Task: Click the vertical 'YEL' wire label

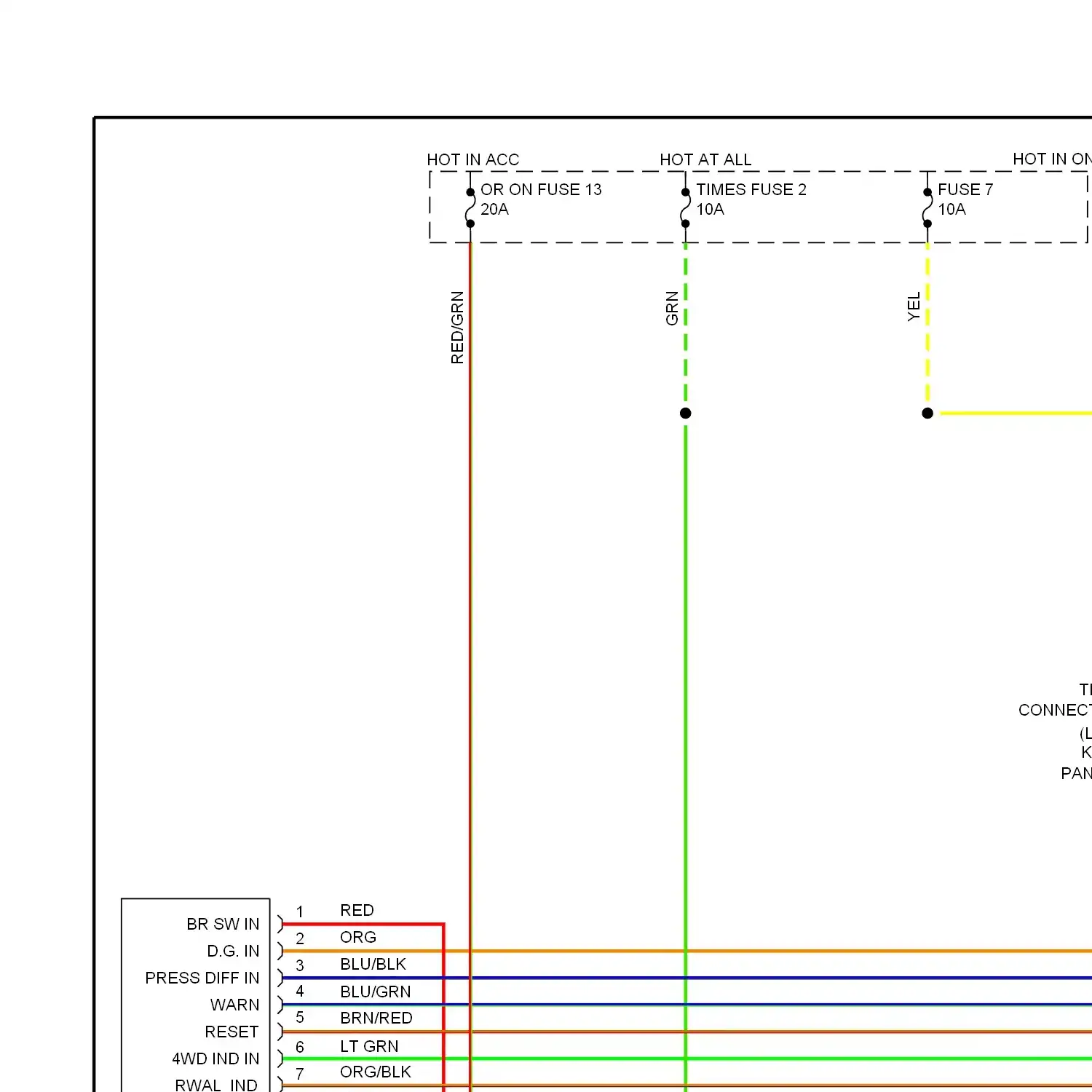Action: [914, 306]
